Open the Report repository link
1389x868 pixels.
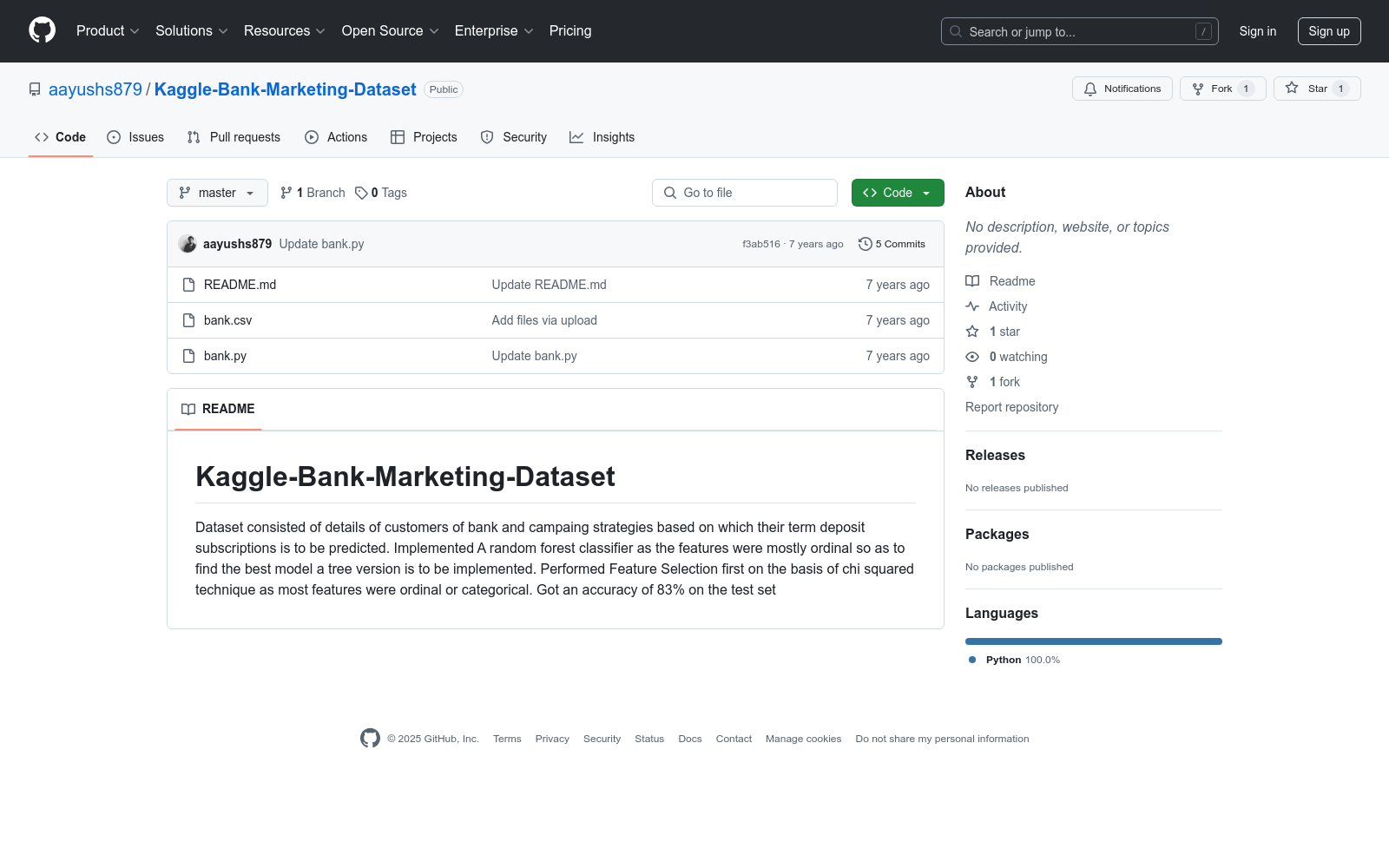tap(1011, 407)
